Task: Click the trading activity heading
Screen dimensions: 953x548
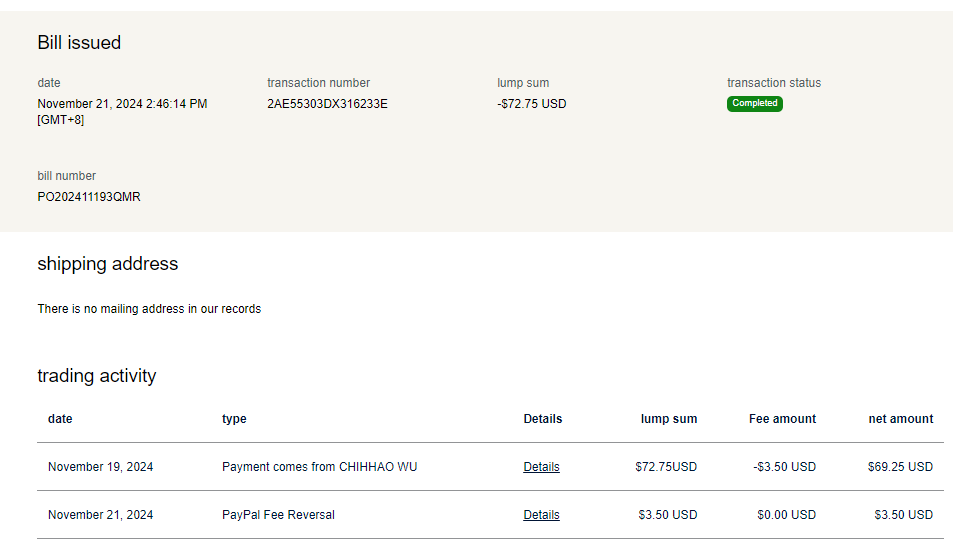Action: 96,376
